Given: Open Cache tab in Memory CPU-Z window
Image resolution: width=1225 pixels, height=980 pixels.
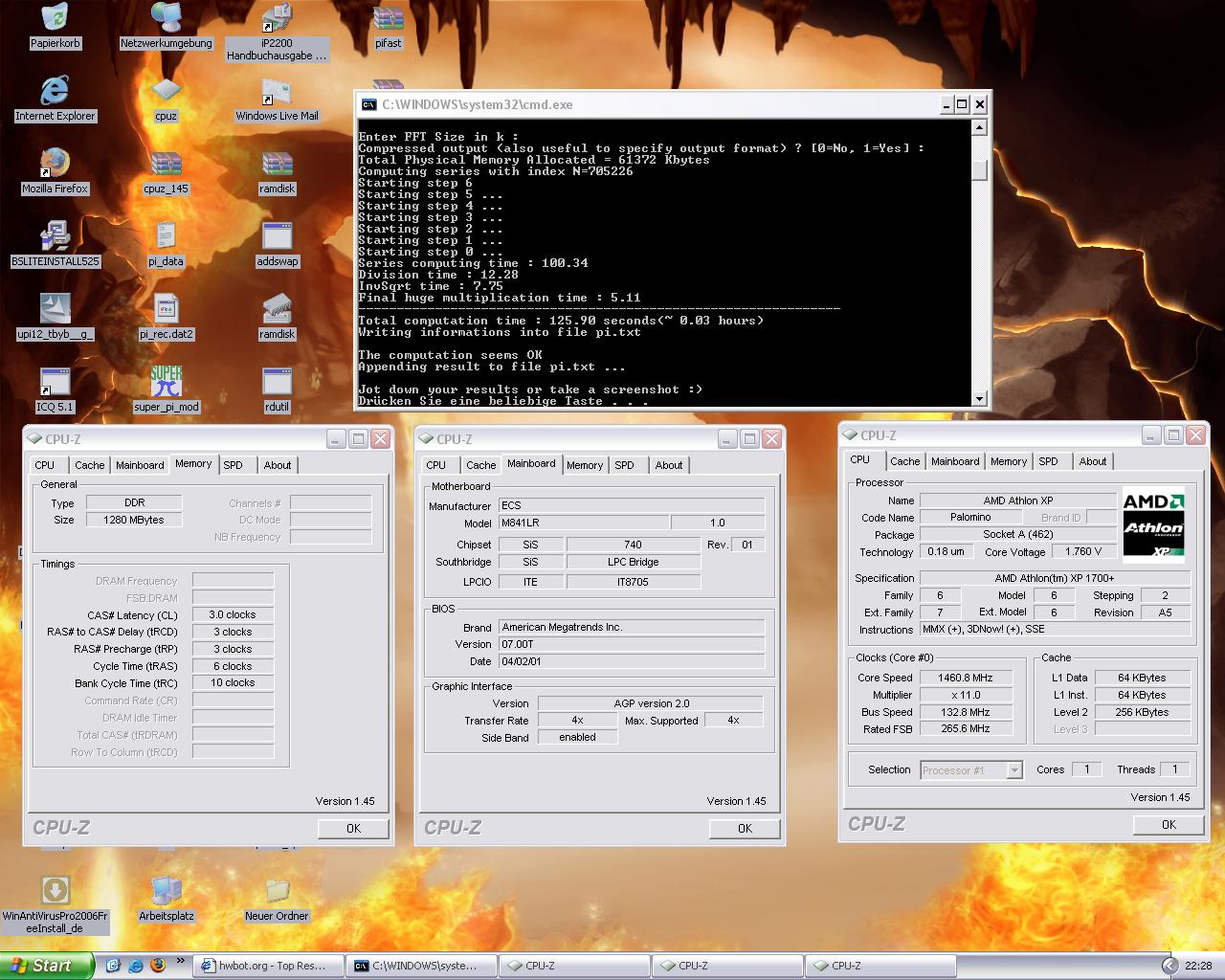Looking at the screenshot, I should [90, 465].
